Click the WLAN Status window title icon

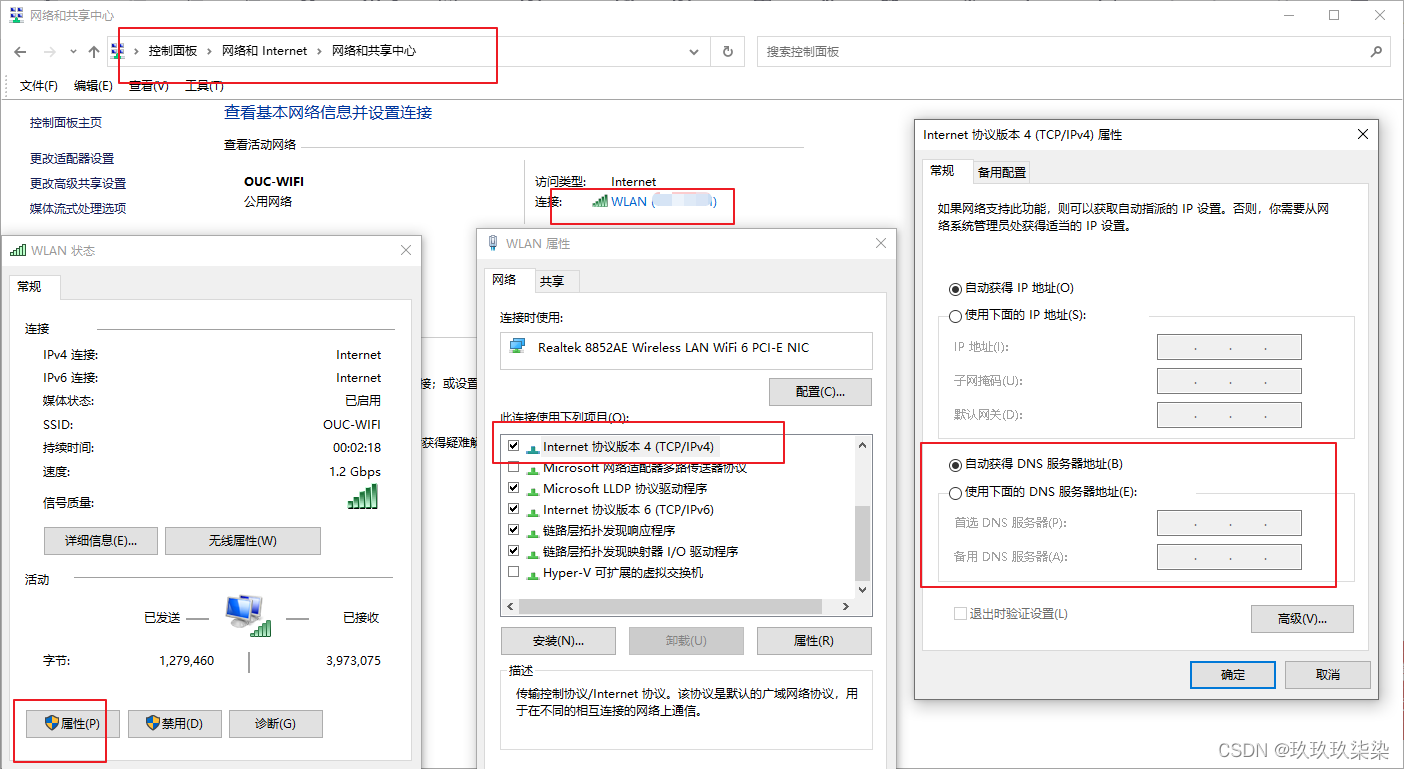pos(18,250)
